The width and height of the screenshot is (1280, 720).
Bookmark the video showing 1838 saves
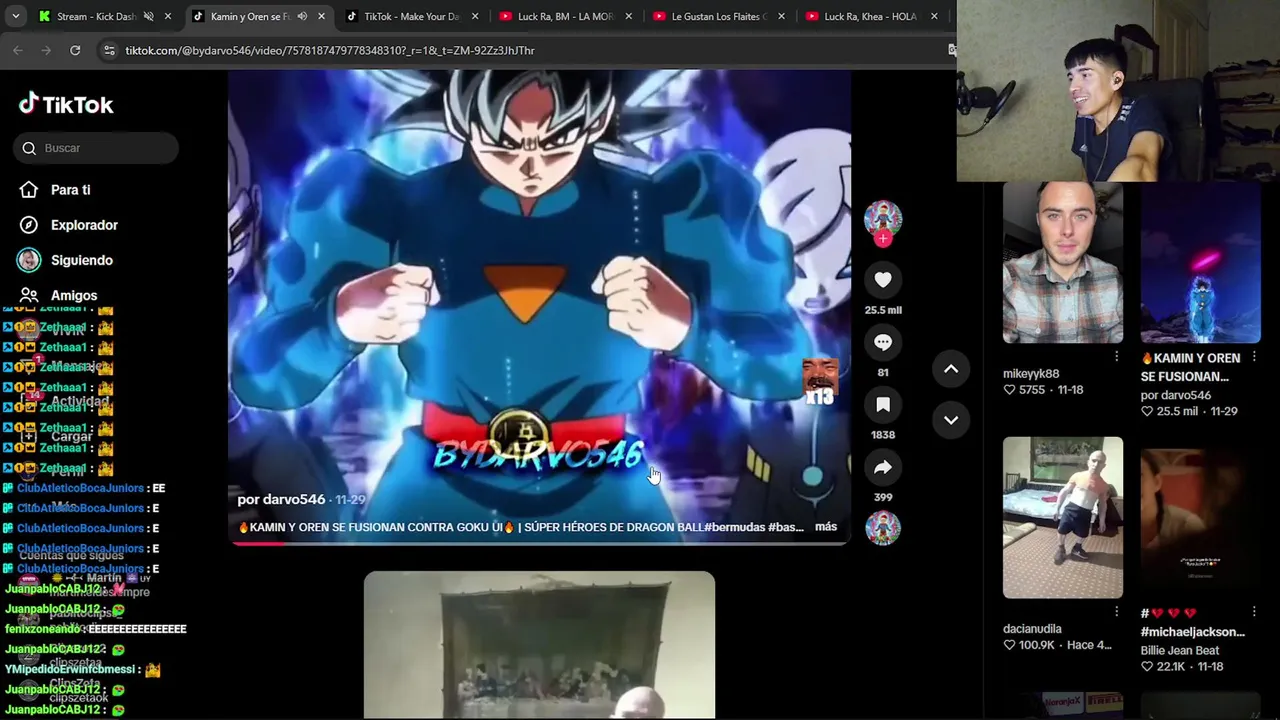(882, 405)
